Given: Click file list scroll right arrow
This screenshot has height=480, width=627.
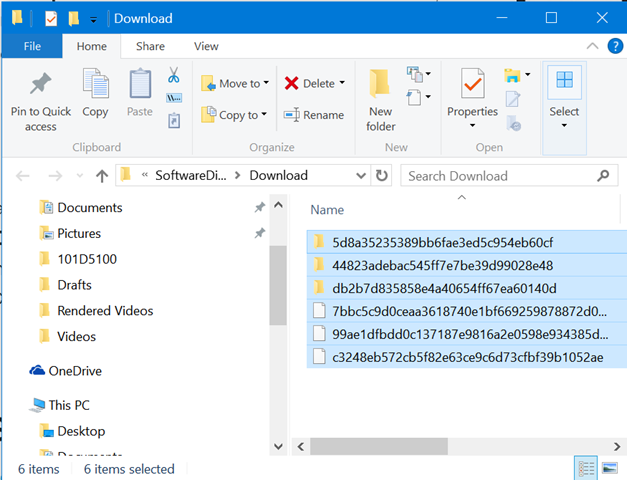Looking at the screenshot, I should click(x=617, y=446).
